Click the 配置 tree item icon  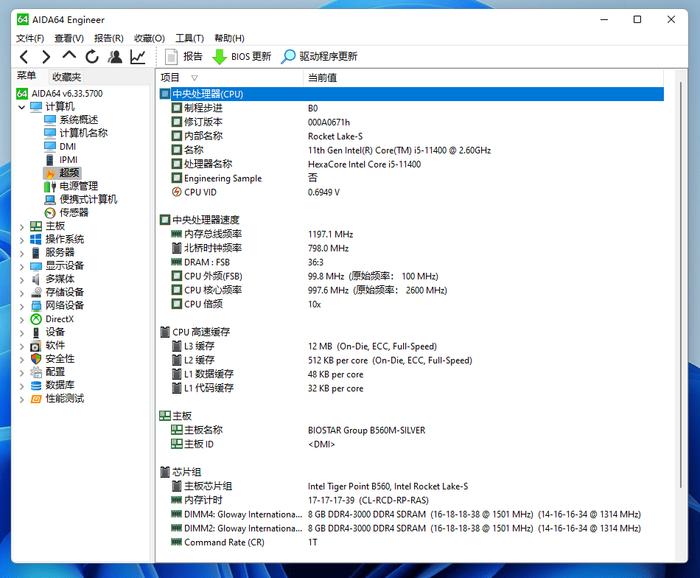pyautogui.click(x=36, y=372)
